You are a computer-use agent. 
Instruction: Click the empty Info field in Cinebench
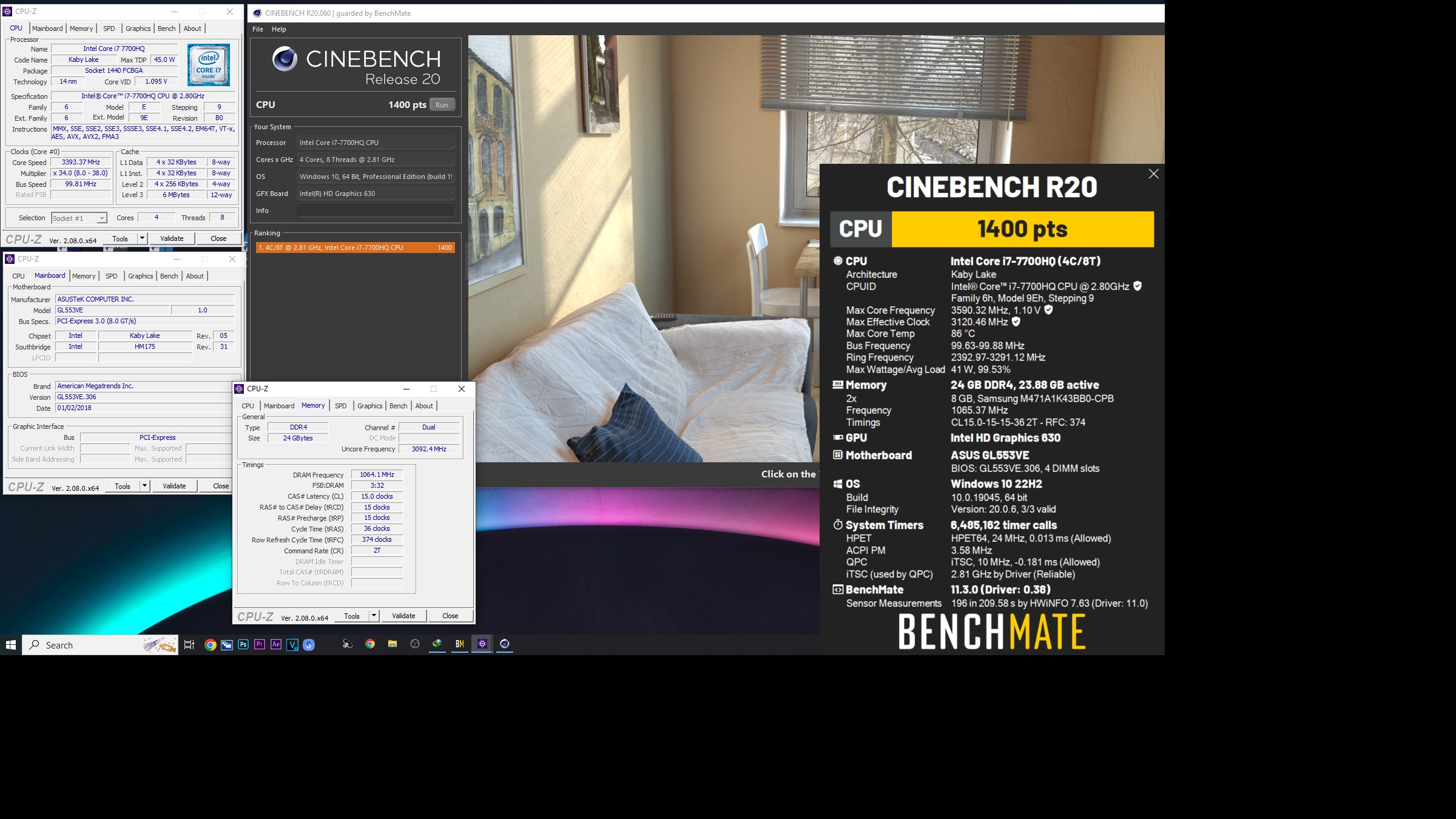coord(376,211)
